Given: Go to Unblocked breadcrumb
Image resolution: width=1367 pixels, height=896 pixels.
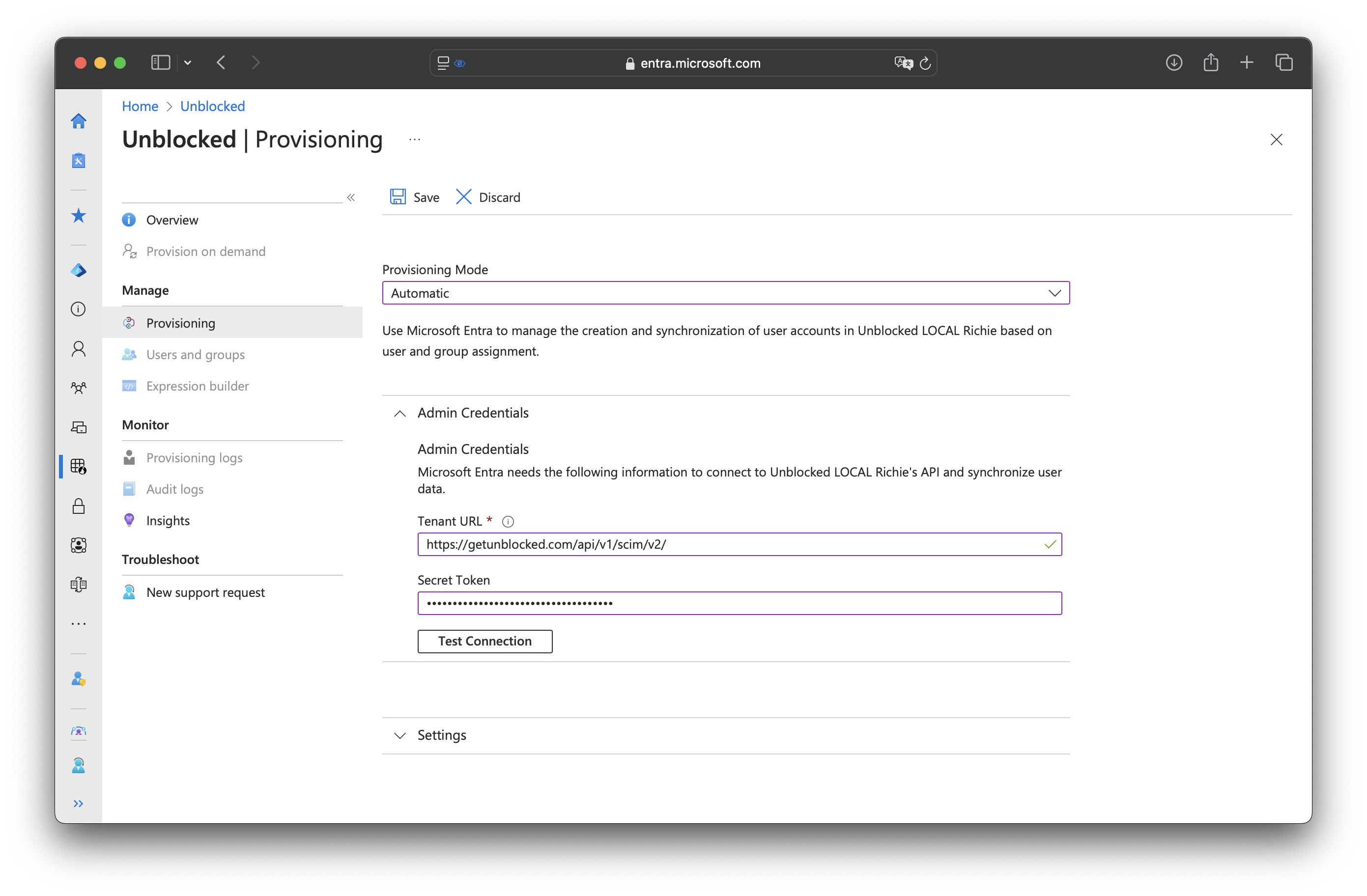Looking at the screenshot, I should (x=212, y=106).
